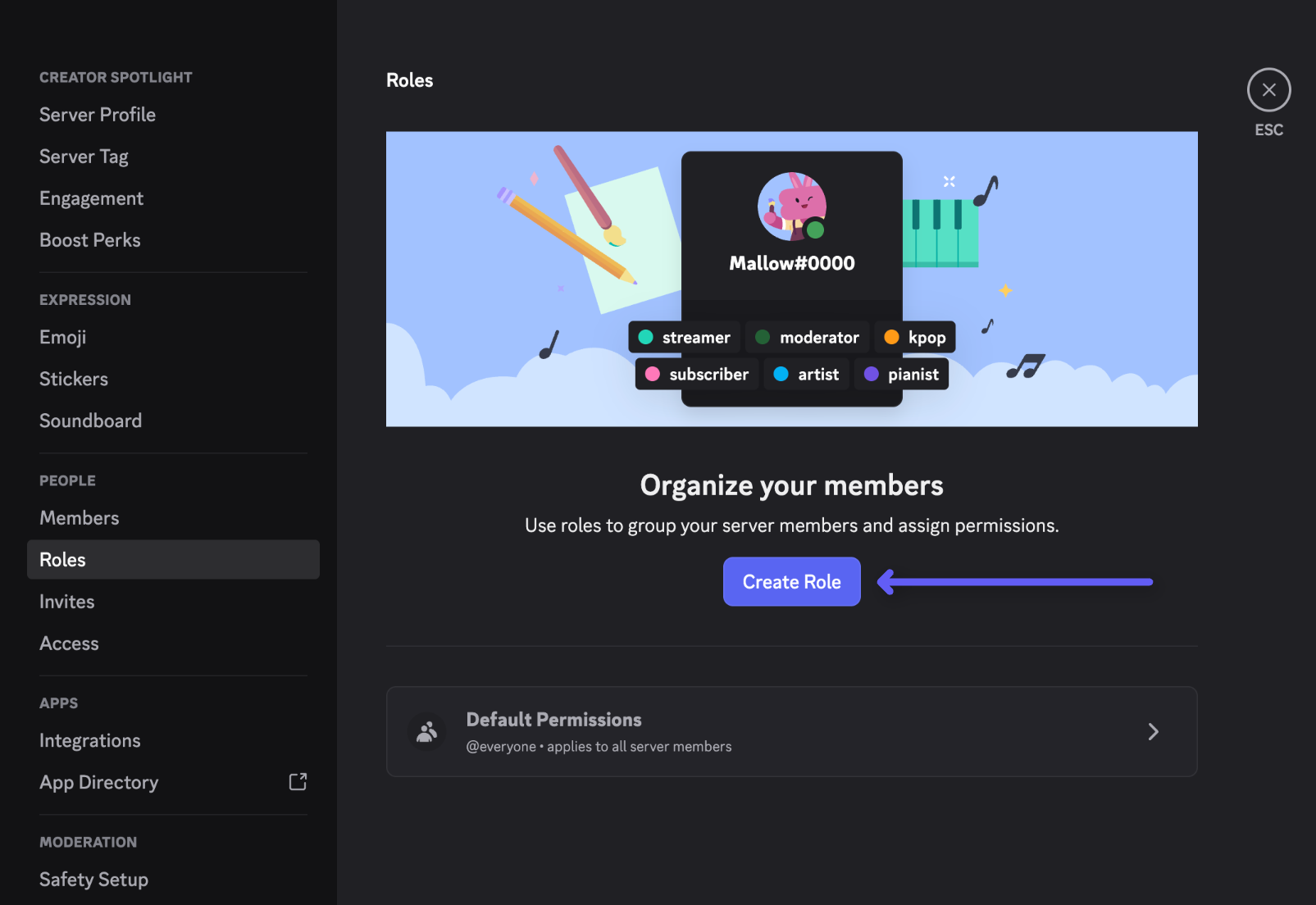Viewport: 1316px width, 905px height.
Task: Switch to the Members page
Action: [80, 518]
